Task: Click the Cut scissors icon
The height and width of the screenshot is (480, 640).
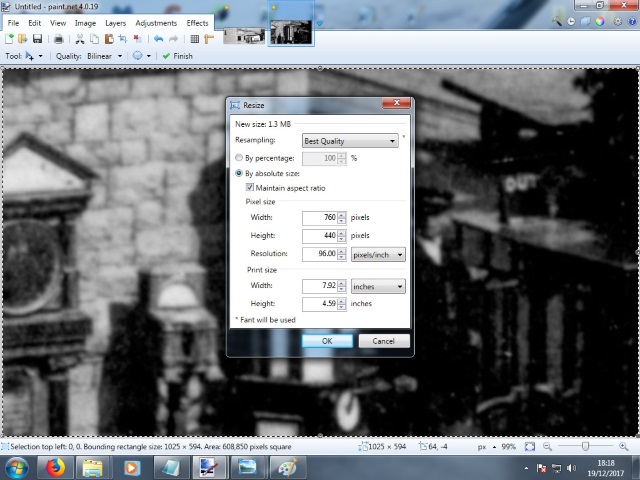Action: click(80, 39)
